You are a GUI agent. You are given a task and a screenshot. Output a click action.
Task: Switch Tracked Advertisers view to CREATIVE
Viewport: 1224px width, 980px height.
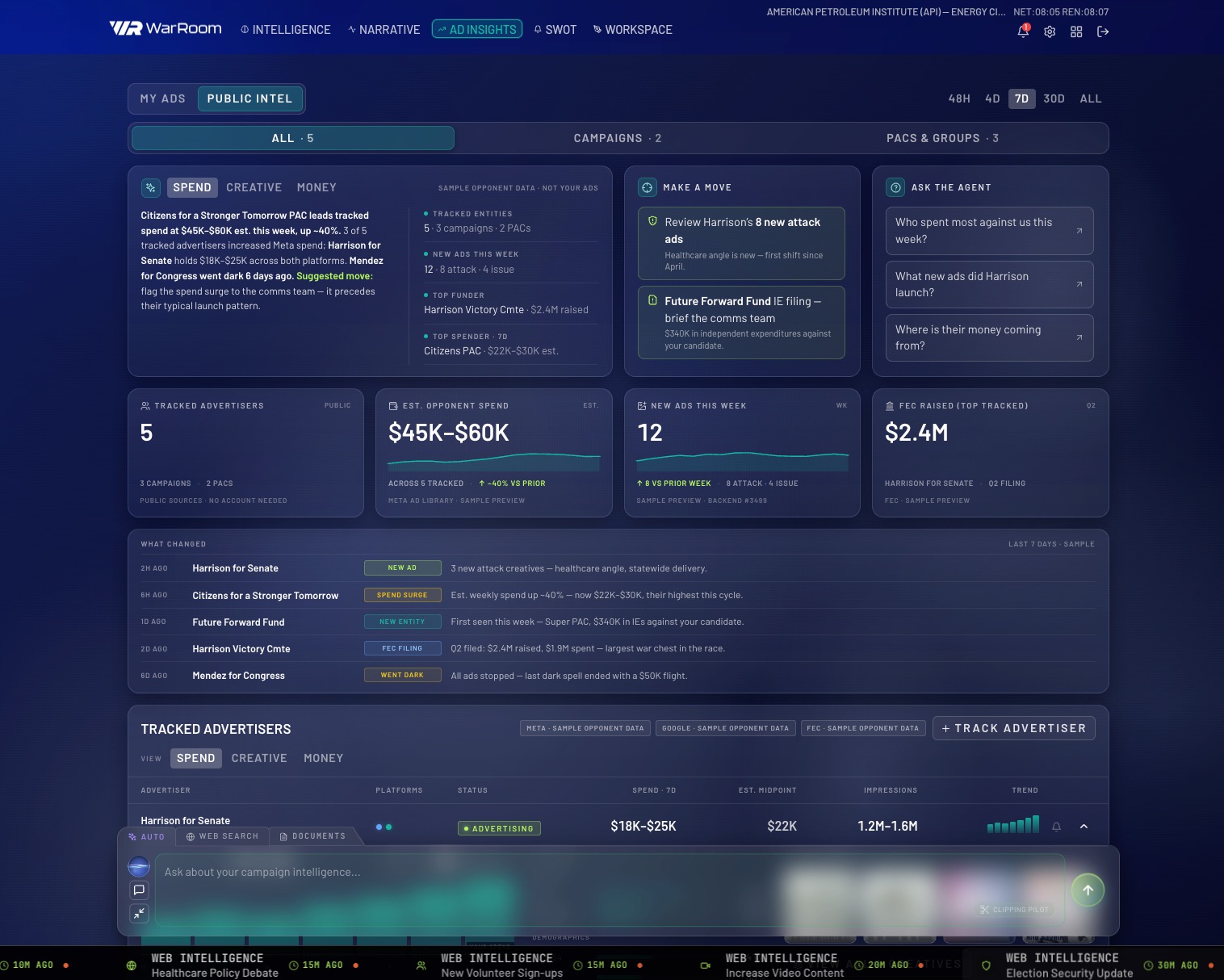coord(259,758)
